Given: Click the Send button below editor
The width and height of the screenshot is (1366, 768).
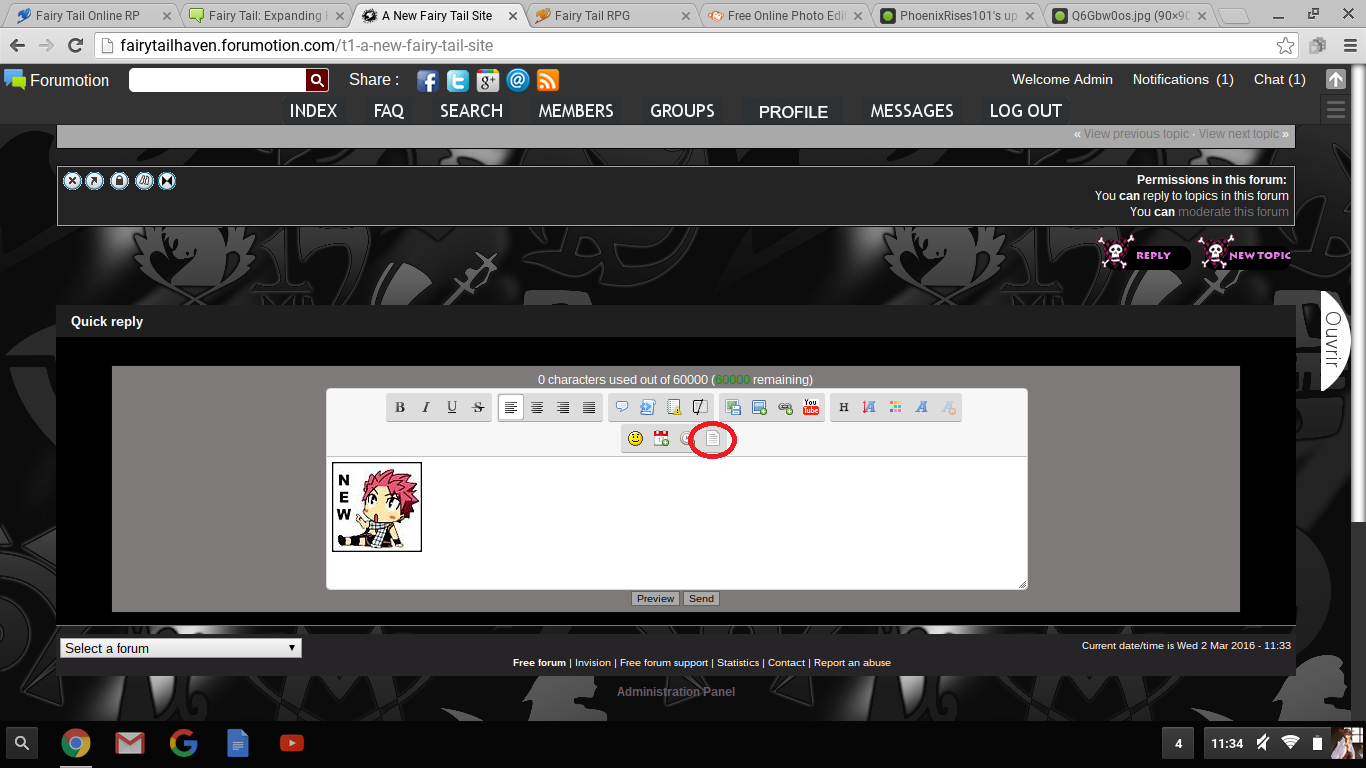Looking at the screenshot, I should point(701,598).
